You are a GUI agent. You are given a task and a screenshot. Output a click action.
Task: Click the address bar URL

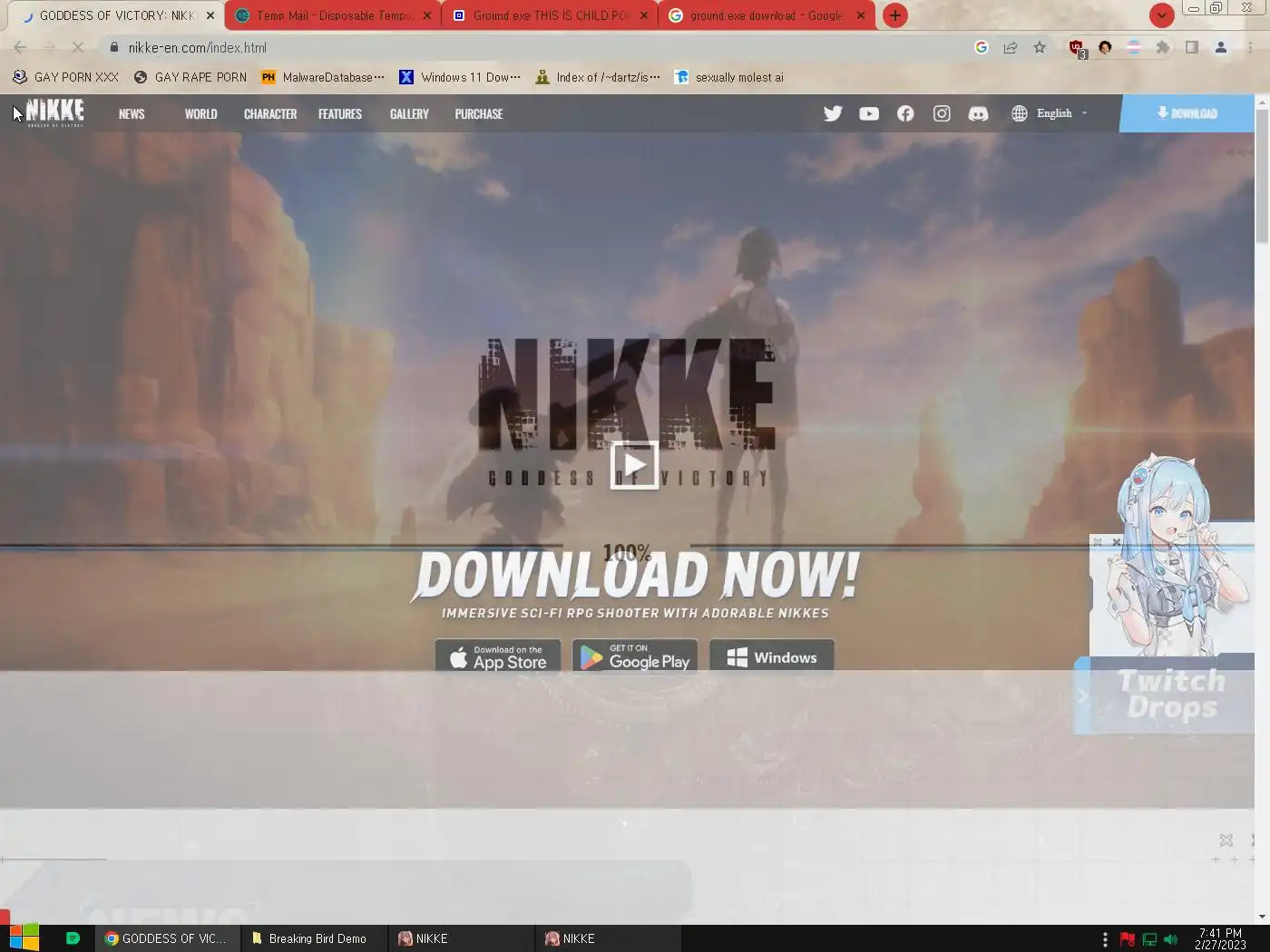click(198, 47)
